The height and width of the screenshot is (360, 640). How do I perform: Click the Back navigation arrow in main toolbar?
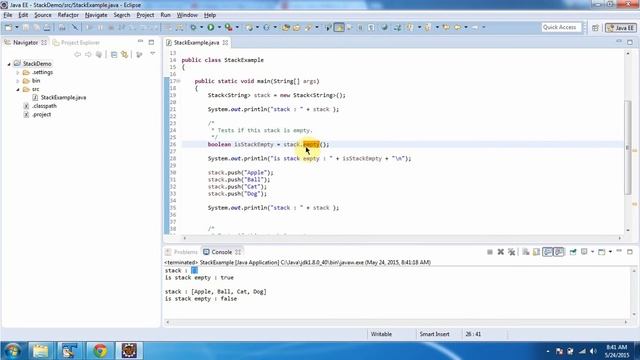point(457,27)
